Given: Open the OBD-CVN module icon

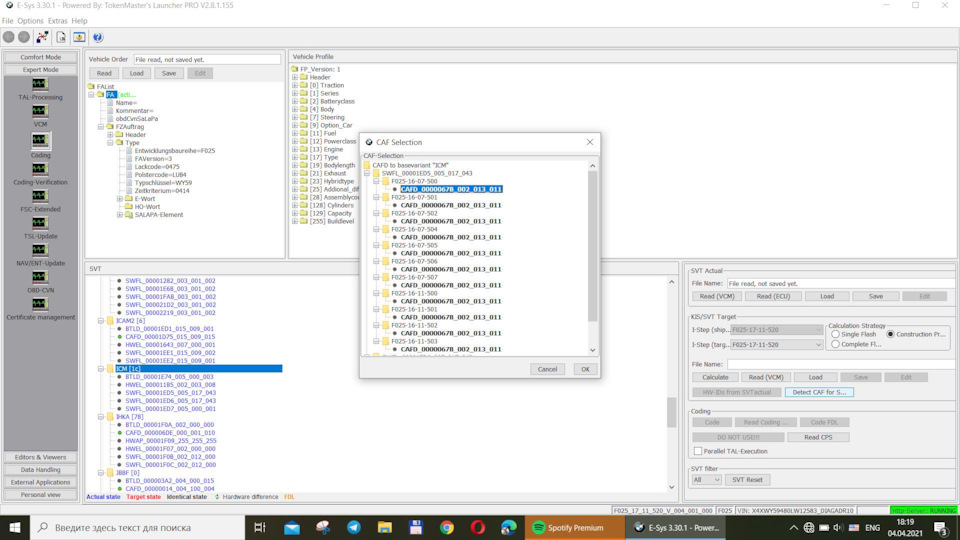Looking at the screenshot, I should [x=40, y=277].
